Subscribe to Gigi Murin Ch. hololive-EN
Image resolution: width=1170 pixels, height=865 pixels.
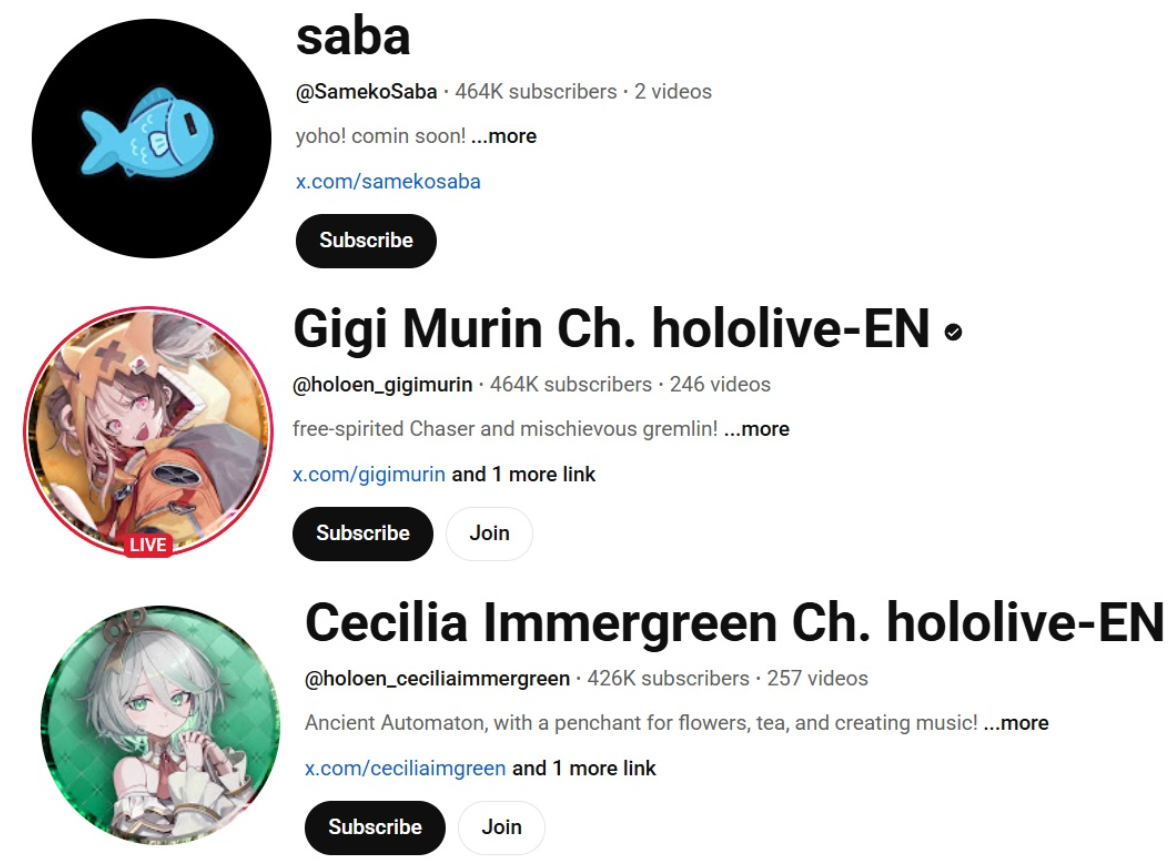coord(363,533)
